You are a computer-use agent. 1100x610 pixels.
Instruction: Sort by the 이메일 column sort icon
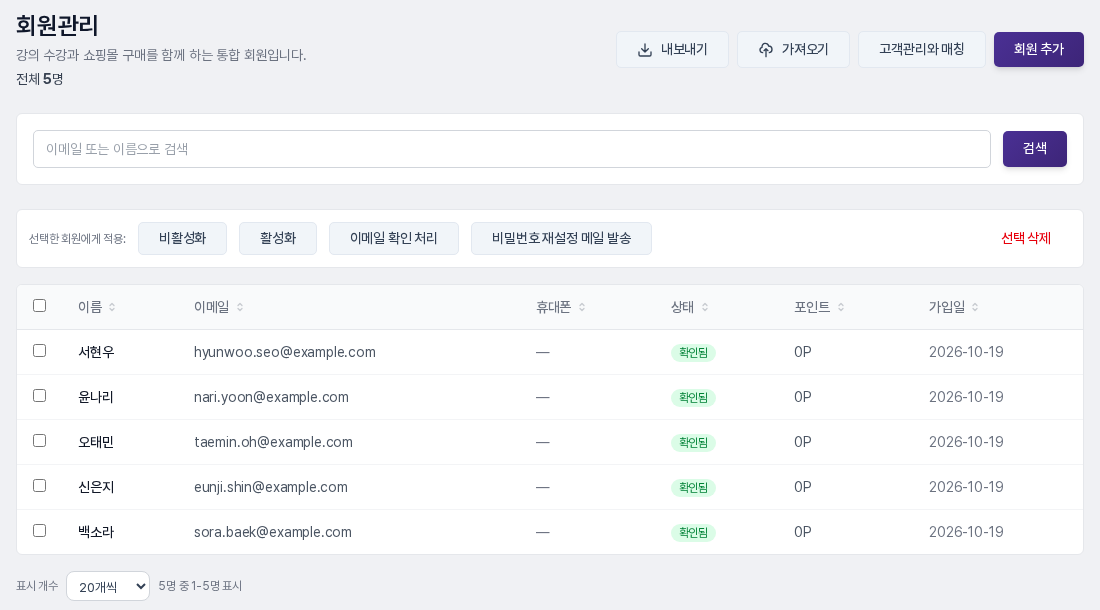240,307
